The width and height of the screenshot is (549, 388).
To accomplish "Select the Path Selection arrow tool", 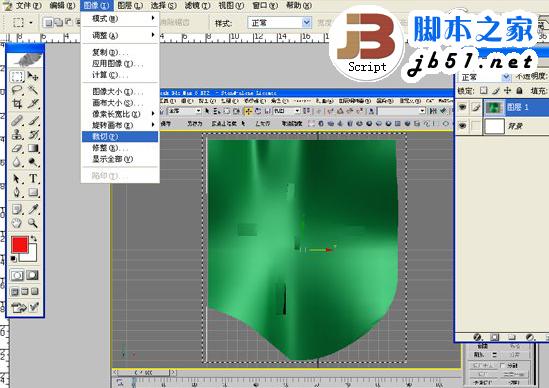I will tap(17, 179).
